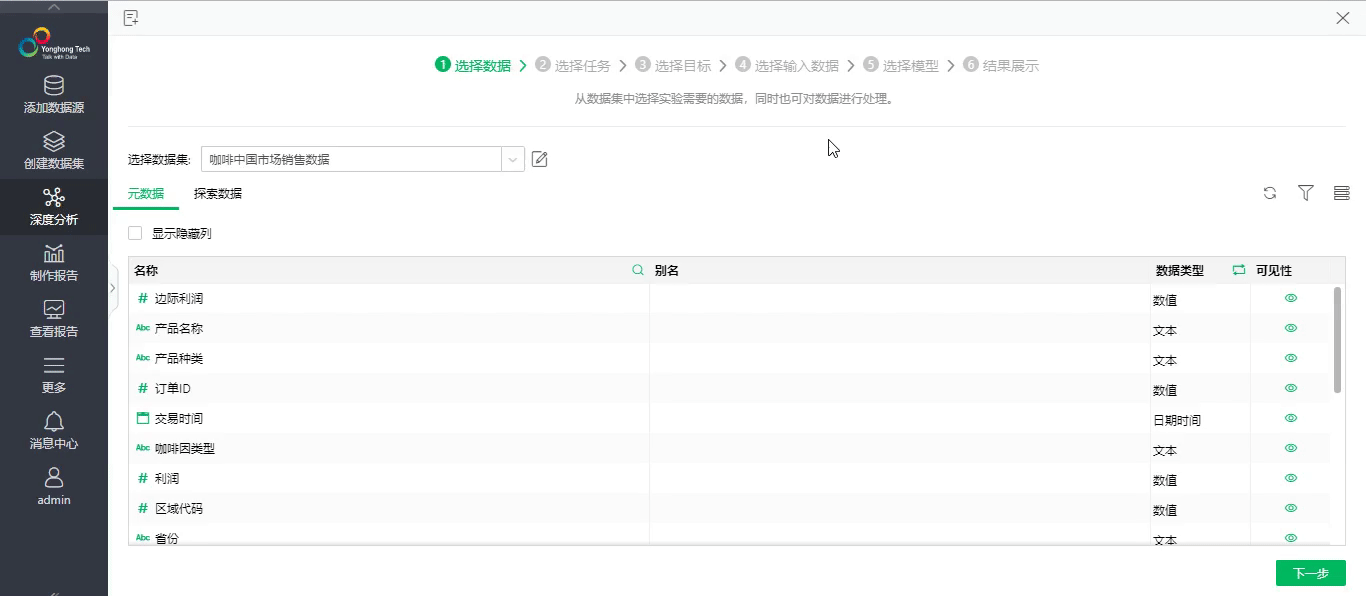
Task: Close the experiment wizard with X
Action: tap(1343, 18)
